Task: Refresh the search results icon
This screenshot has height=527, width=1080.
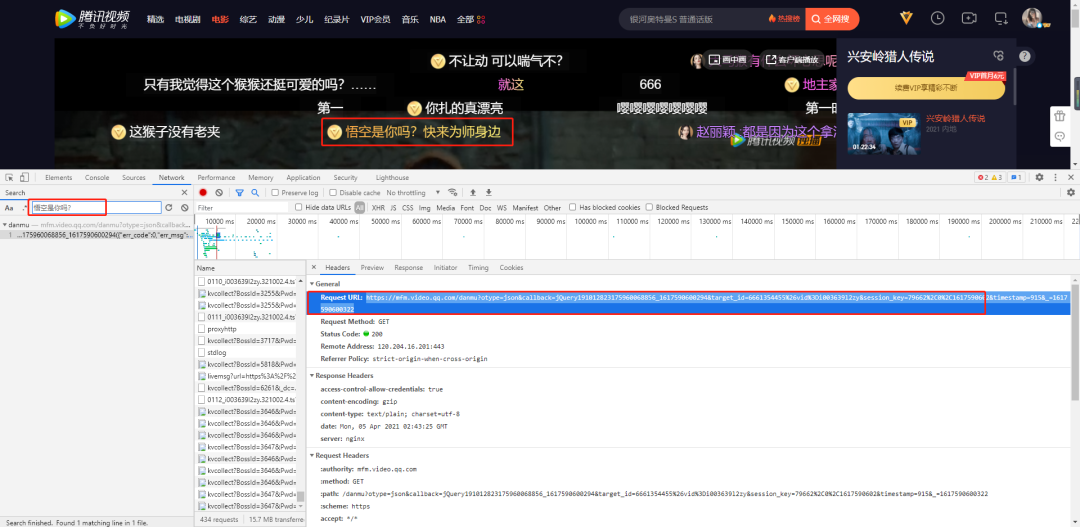Action: [x=168, y=207]
